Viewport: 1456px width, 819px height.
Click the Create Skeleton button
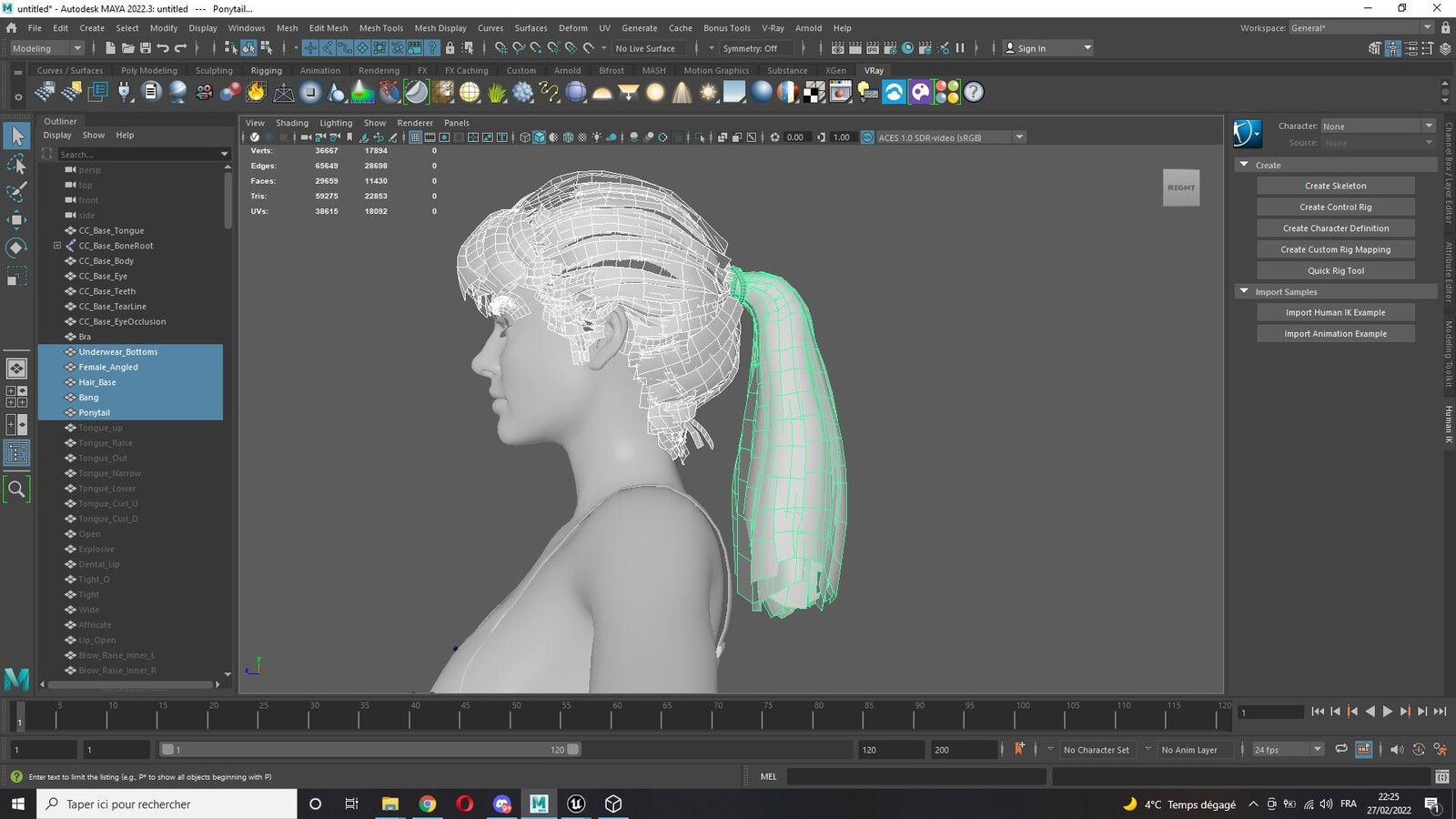[1335, 186]
